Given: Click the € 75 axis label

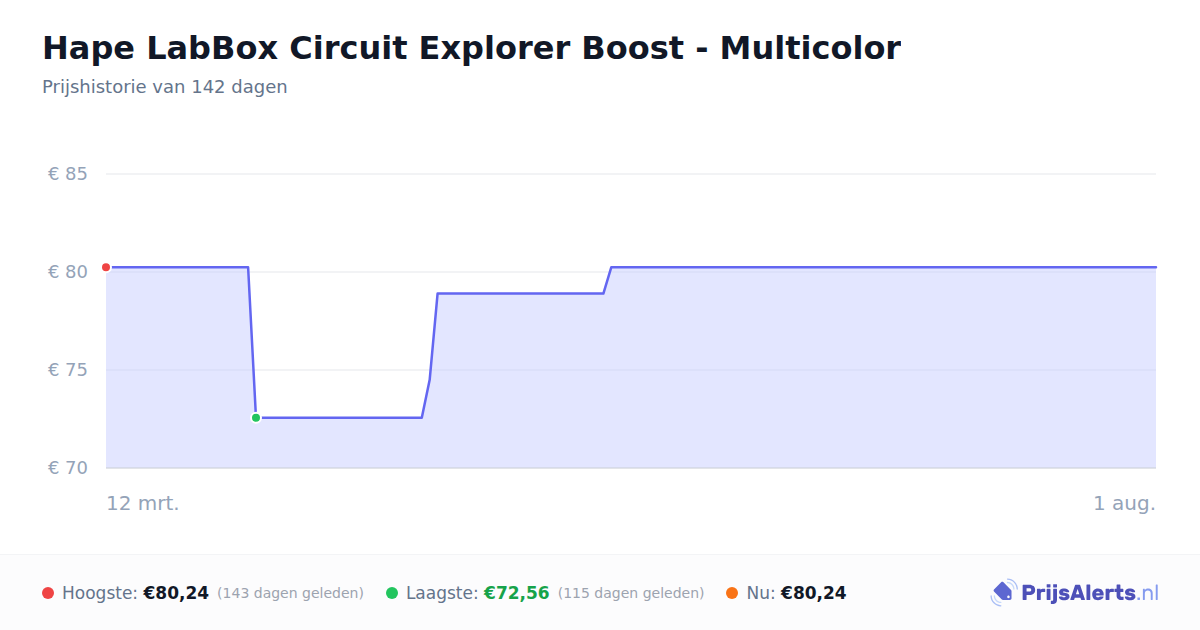Looking at the screenshot, I should (x=68, y=370).
